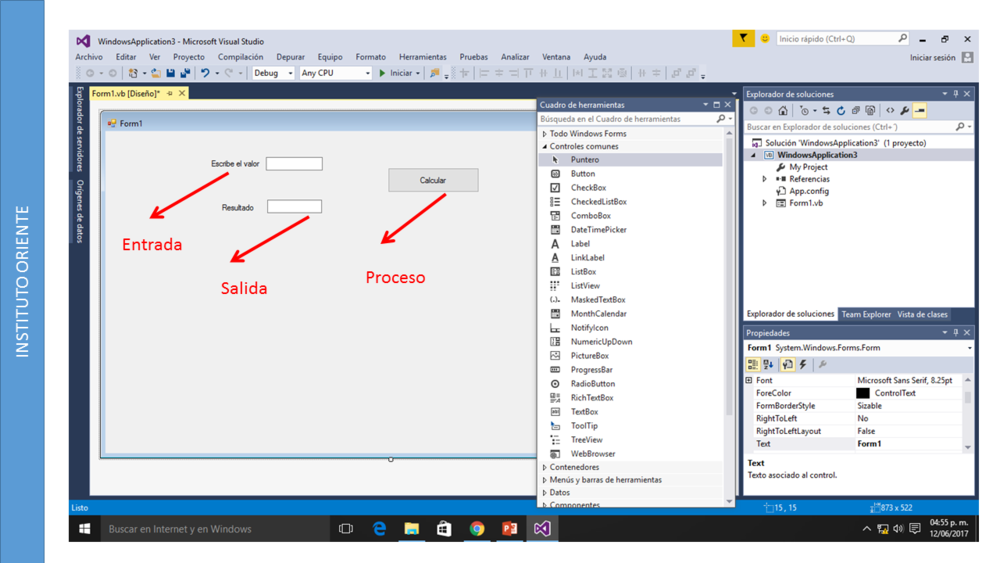This screenshot has width=1000, height=563.
Task: Click the black ForeColor swatch
Action: 862,393
